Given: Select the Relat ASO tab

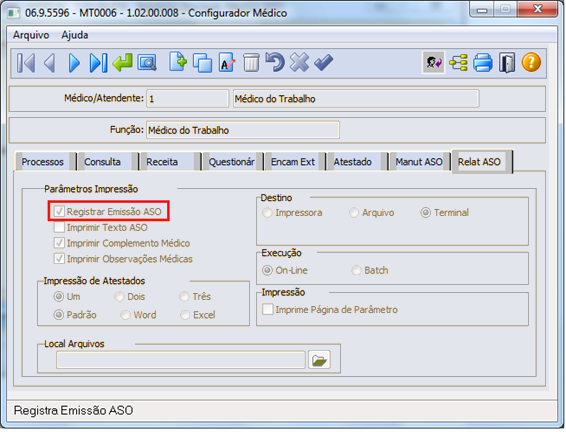Looking at the screenshot, I should pos(482,162).
